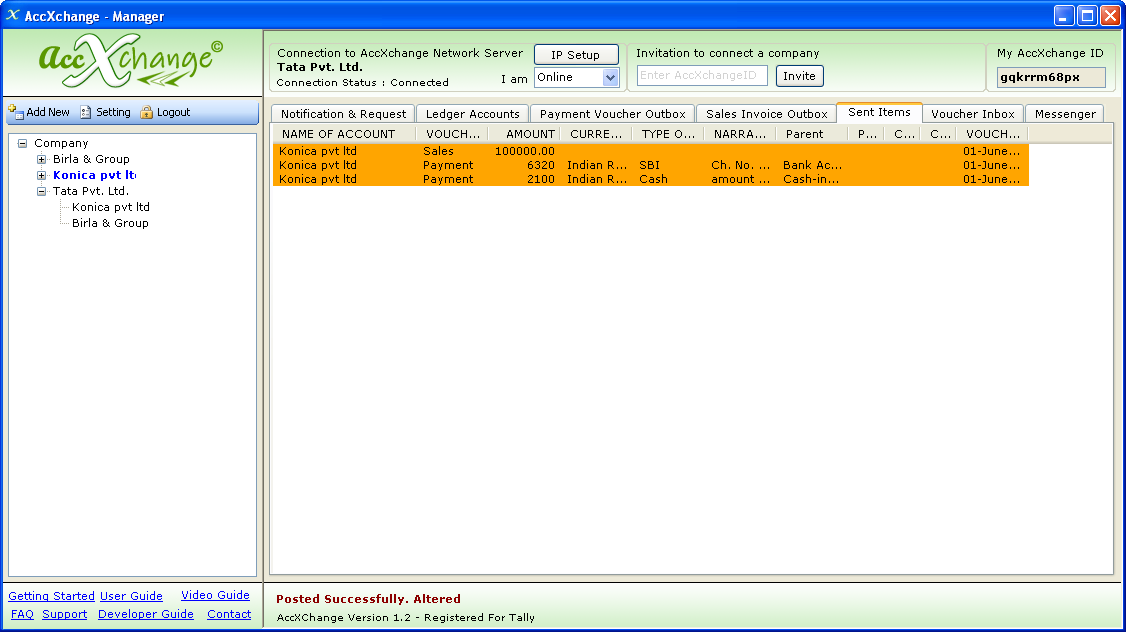Click the IP Setup button
The width and height of the screenshot is (1126, 632).
click(x=576, y=55)
